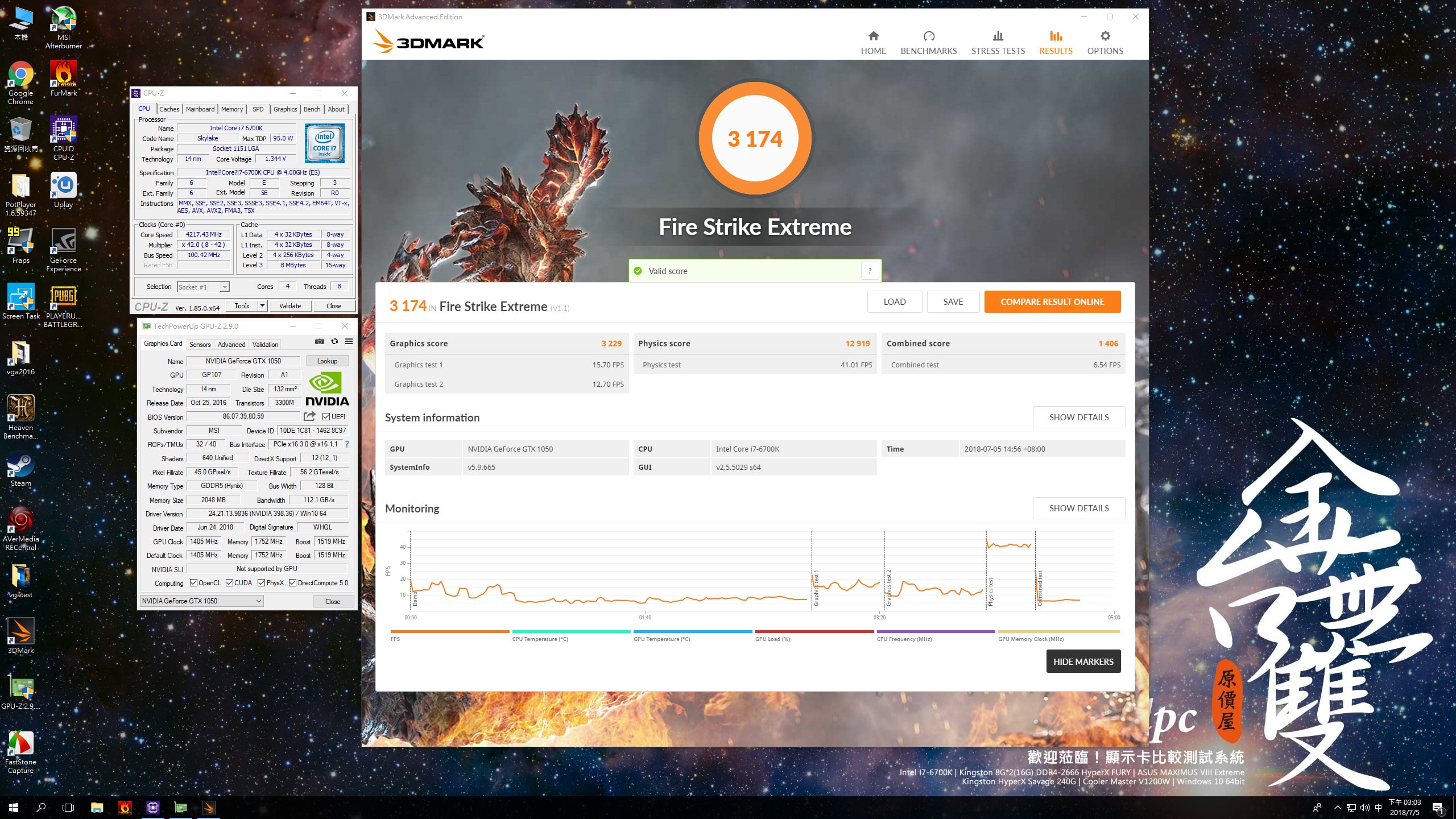The height and width of the screenshot is (819, 1456).
Task: Open GeForce Experience desktop icon
Action: (x=63, y=250)
